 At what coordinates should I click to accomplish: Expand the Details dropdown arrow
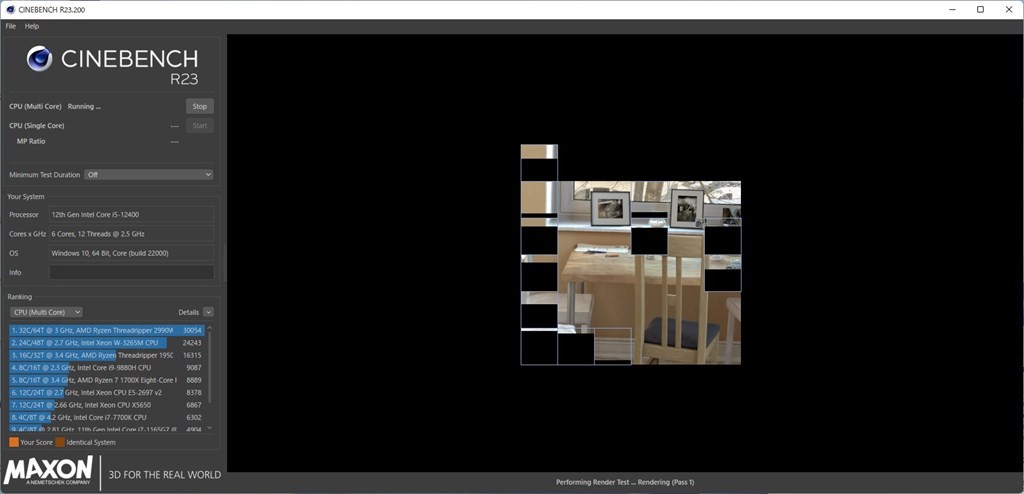(208, 312)
